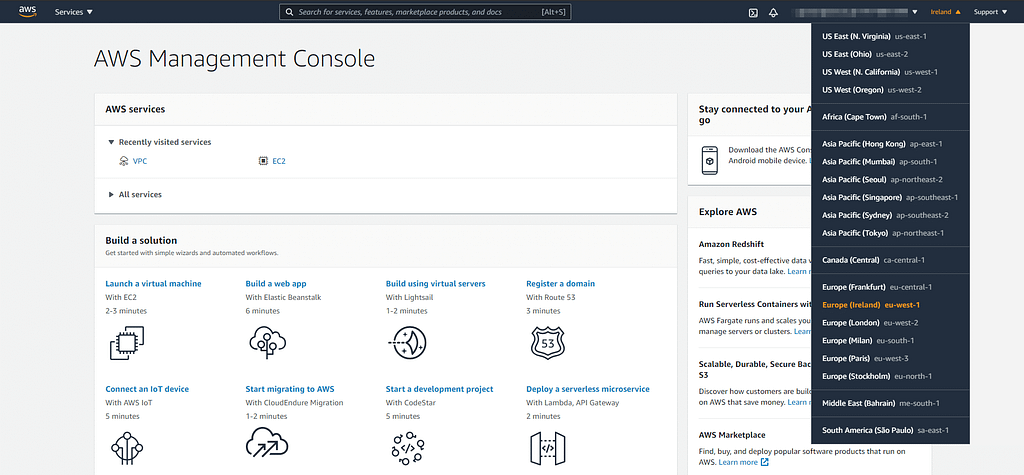
Task: Click Start migrating to AWS link
Action: 290,389
